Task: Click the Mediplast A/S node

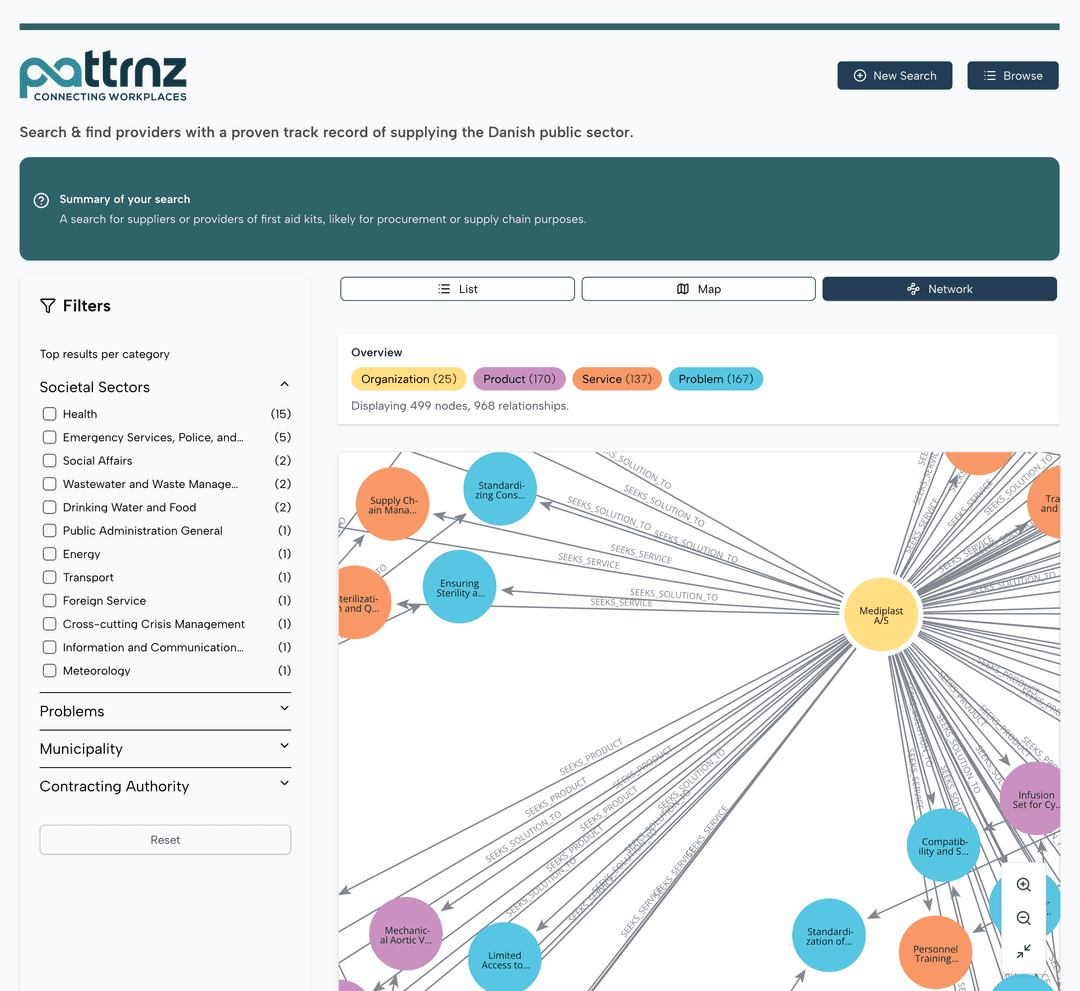Action: [881, 615]
